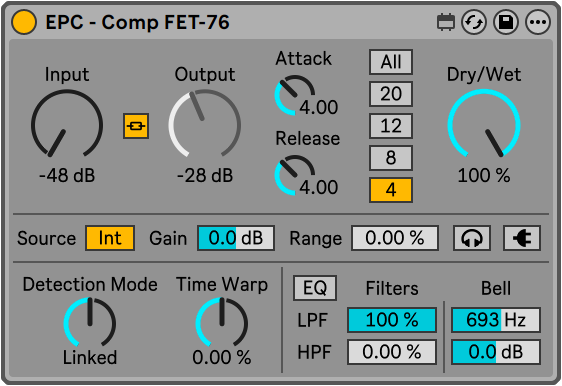Click the -48 dB input value
Screen dimensions: 562x386
click(67, 176)
